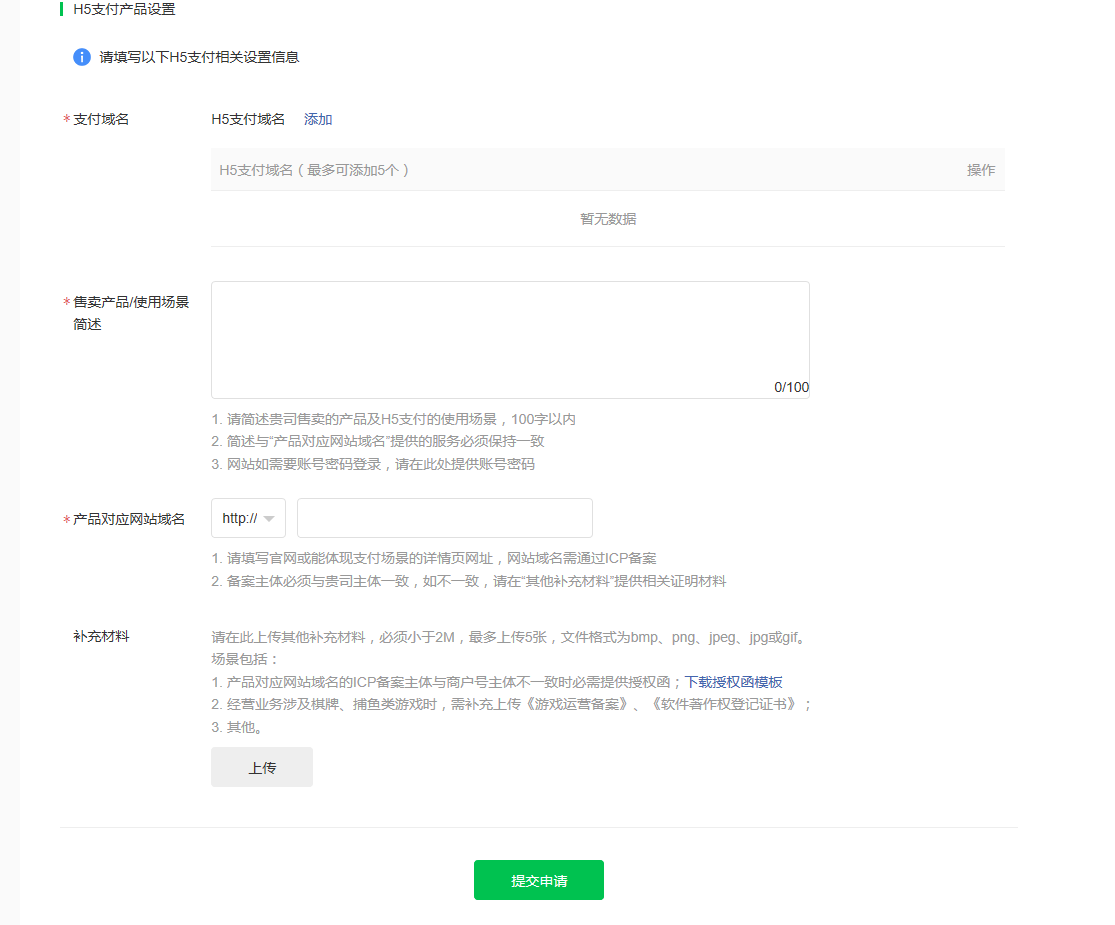Image resolution: width=1115 pixels, height=925 pixels.
Task: Click the 操作 column header
Action: (983, 169)
